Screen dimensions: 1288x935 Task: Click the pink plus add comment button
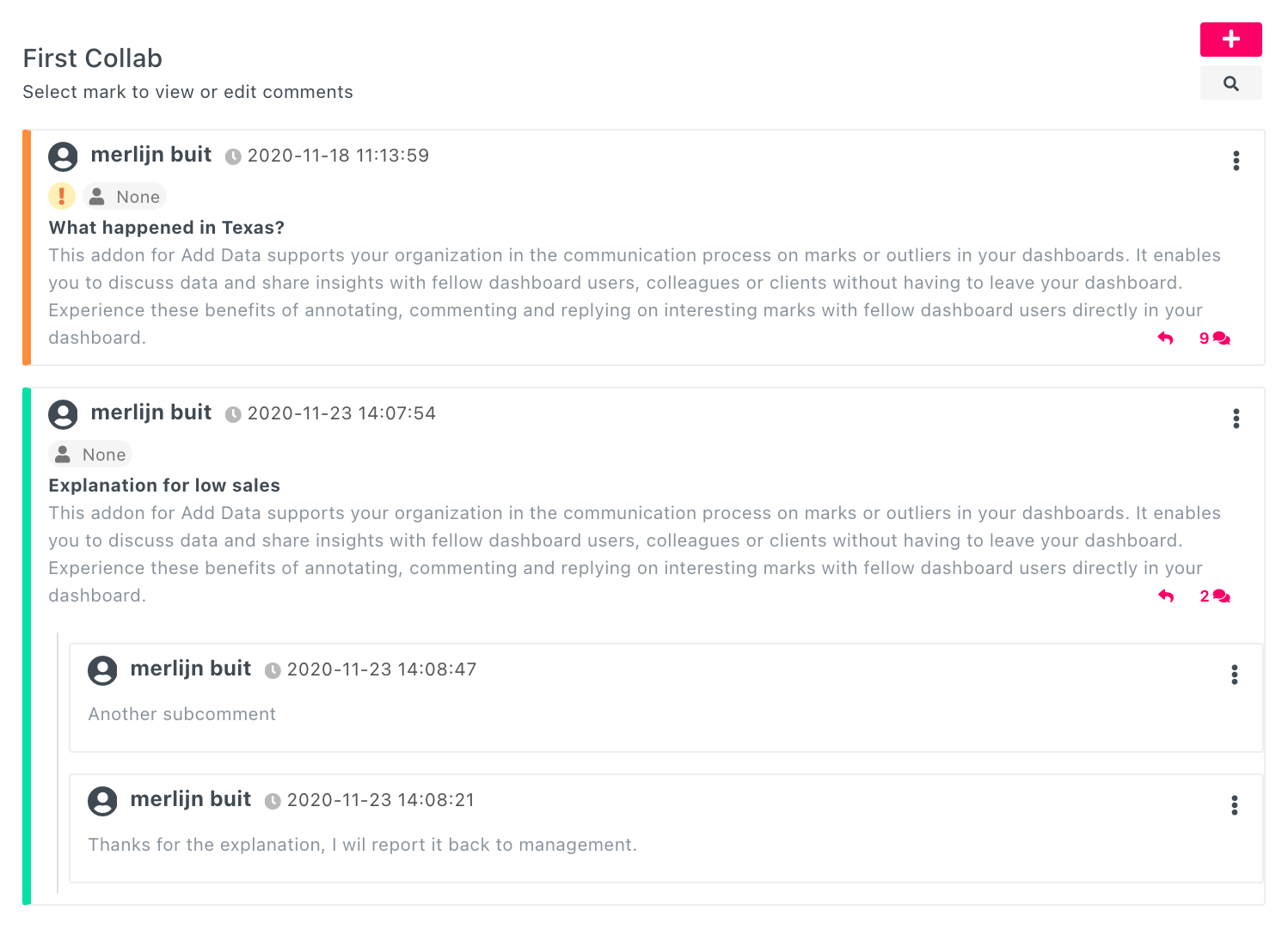1230,40
